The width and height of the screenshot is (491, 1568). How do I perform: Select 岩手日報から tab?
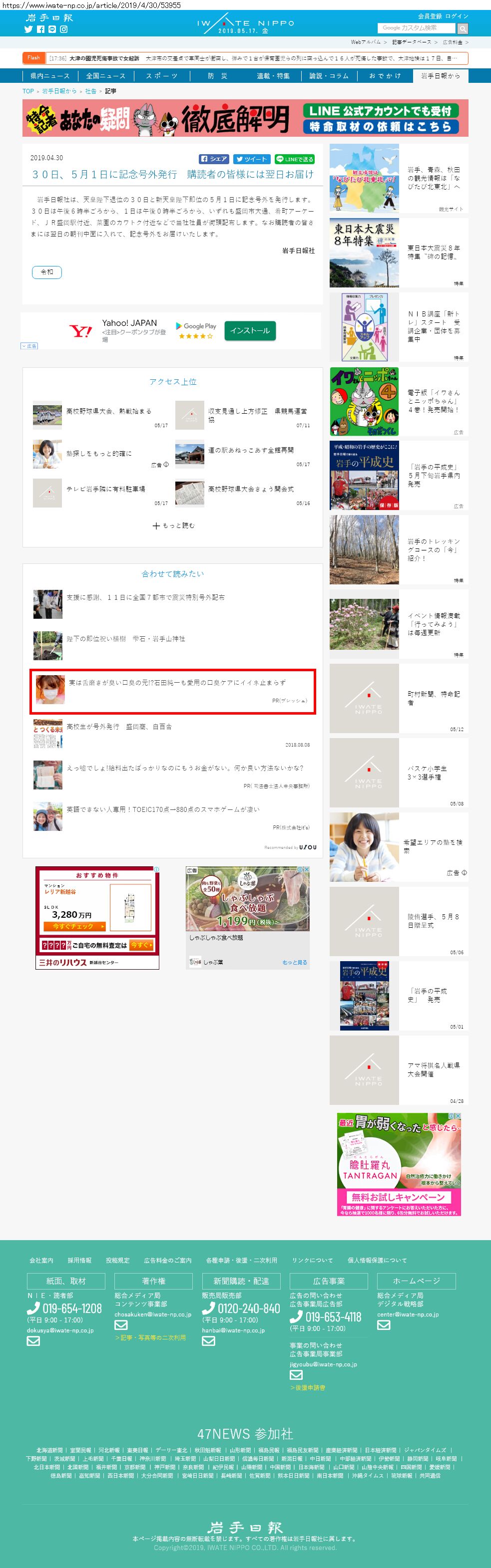[441, 76]
